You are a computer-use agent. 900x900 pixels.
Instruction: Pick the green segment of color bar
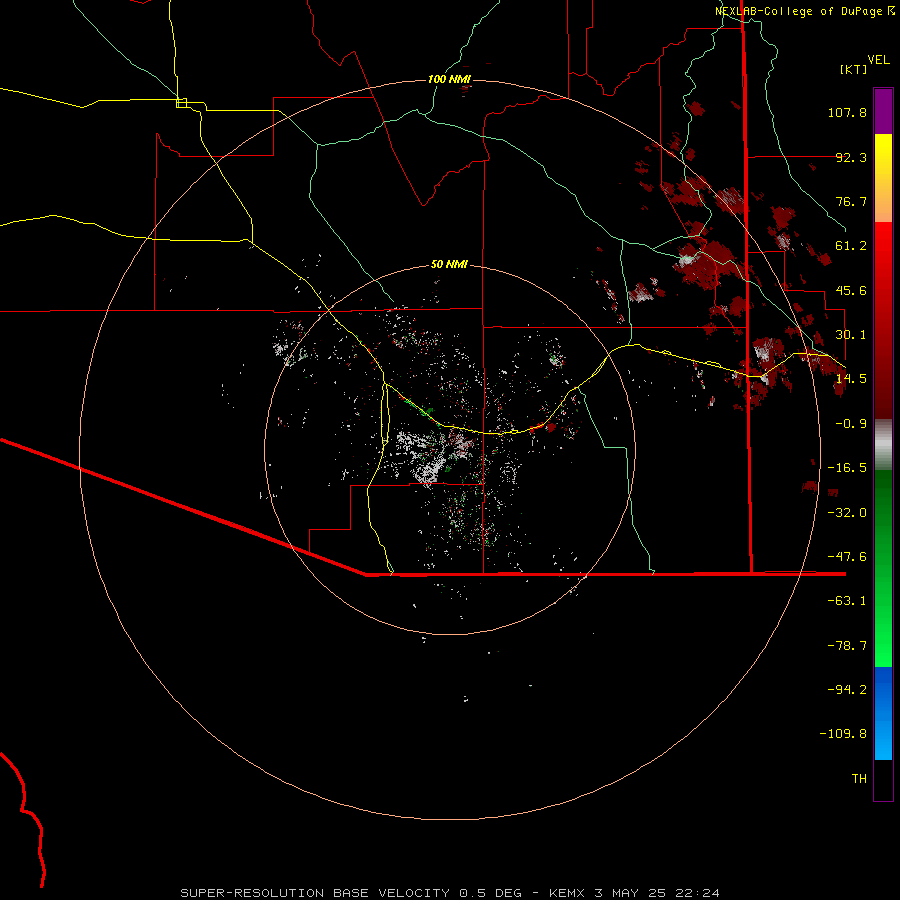(x=883, y=568)
